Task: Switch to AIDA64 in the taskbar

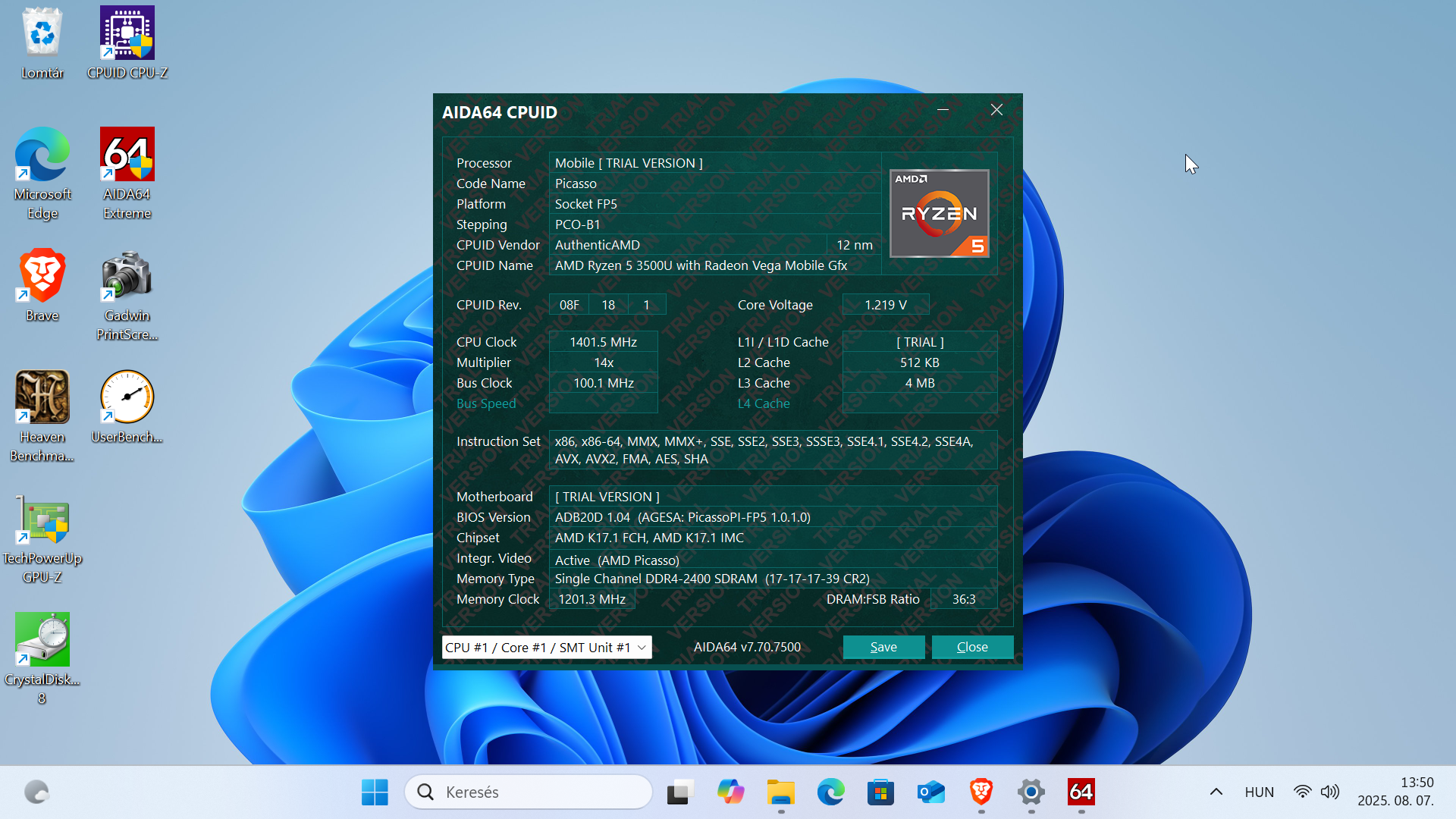Action: point(1081,792)
